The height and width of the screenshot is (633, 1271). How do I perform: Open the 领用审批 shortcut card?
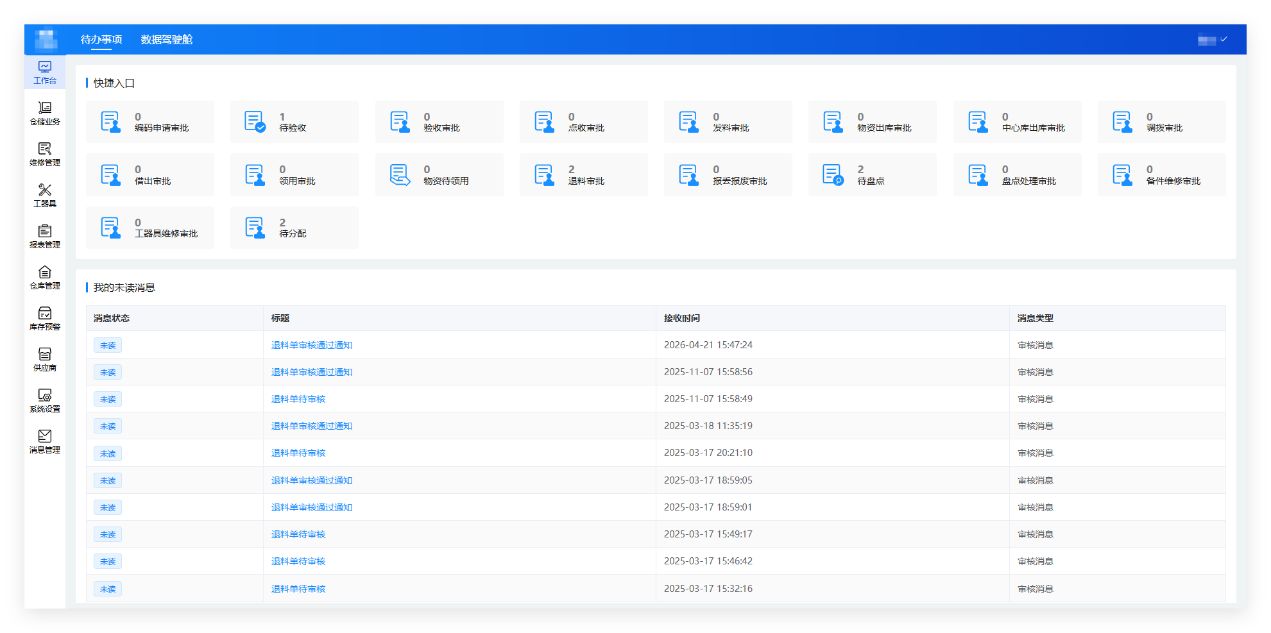point(294,175)
